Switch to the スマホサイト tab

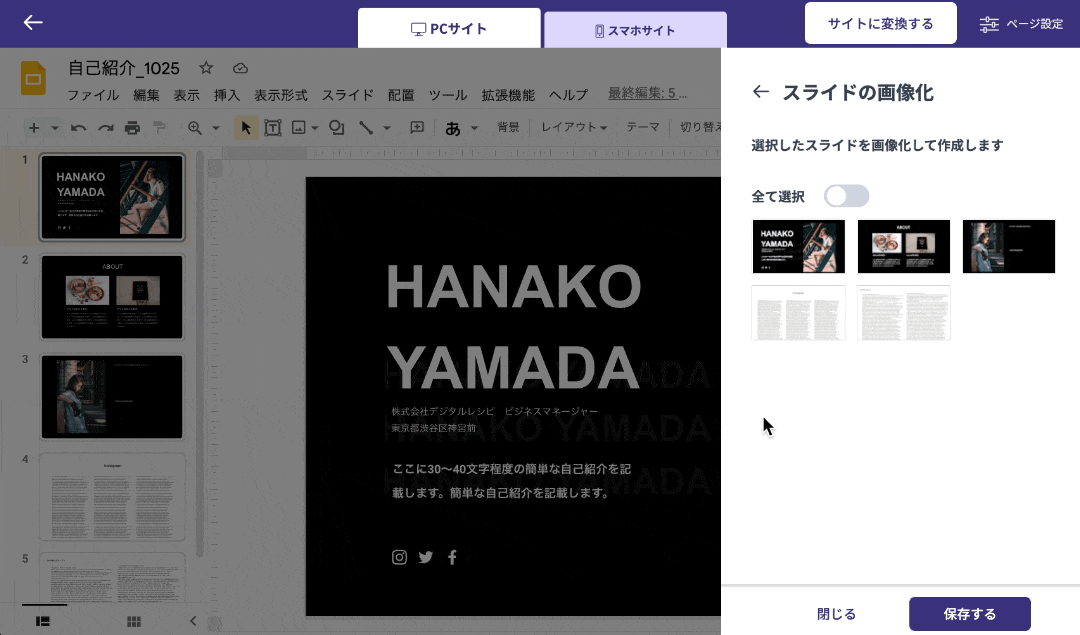(x=635, y=30)
